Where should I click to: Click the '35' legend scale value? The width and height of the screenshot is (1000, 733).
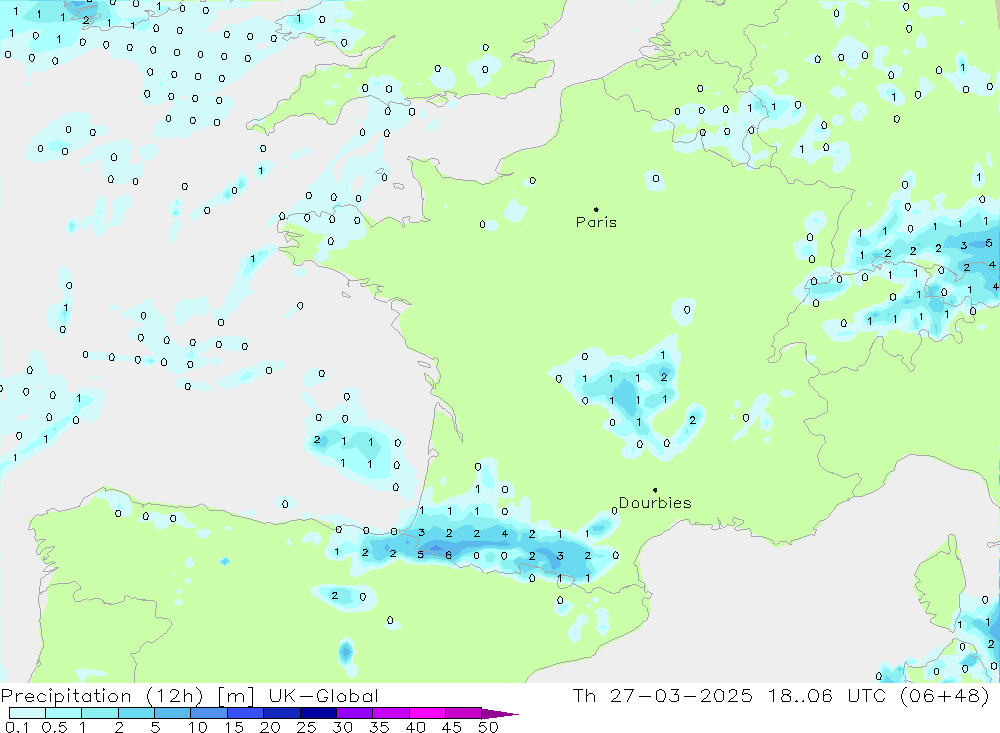coord(379,727)
